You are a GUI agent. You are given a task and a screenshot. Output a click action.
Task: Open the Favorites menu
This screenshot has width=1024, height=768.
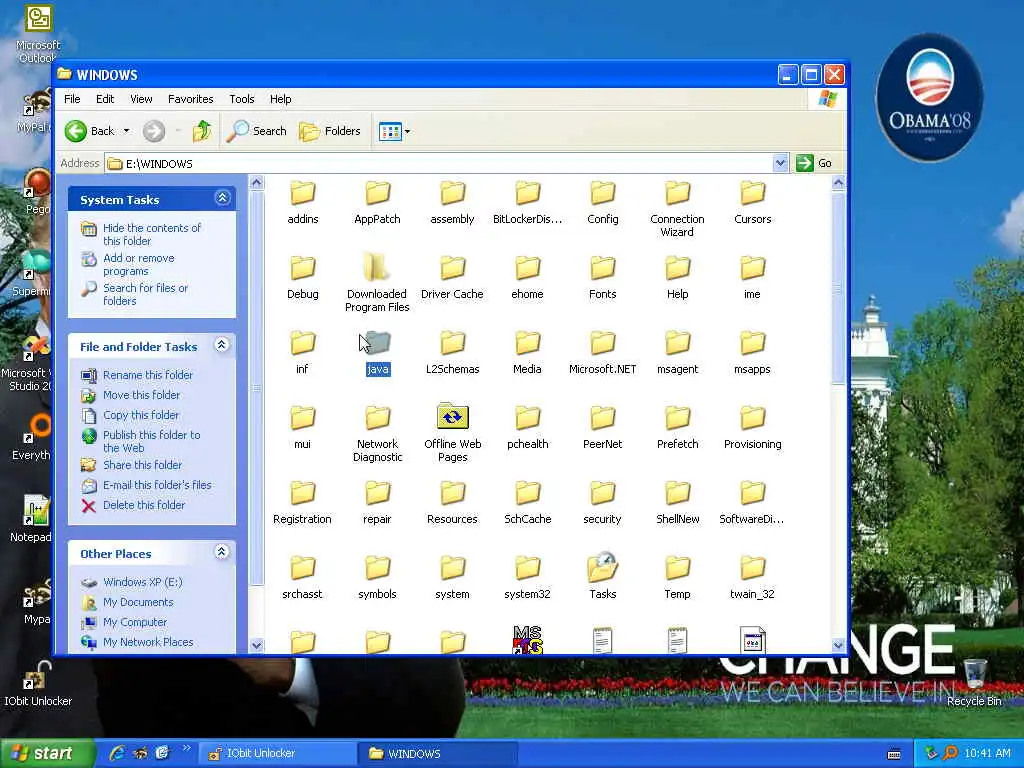[191, 99]
